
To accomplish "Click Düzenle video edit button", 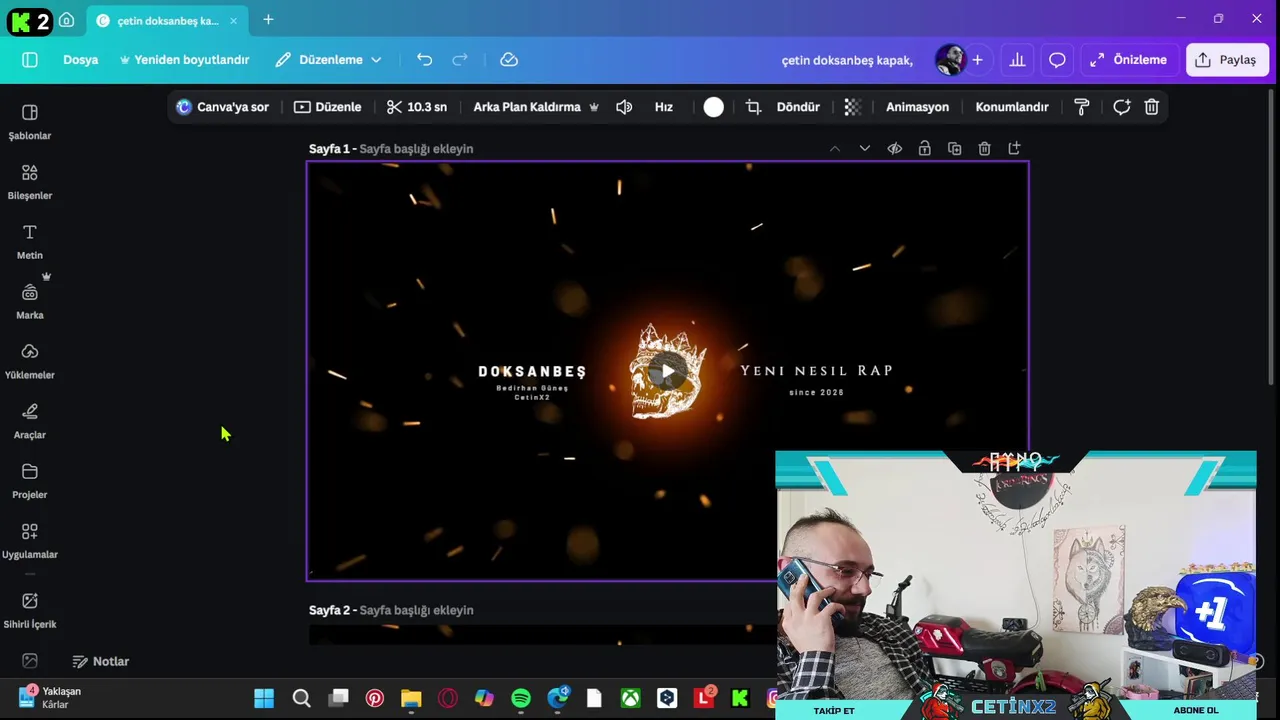I will point(328,107).
